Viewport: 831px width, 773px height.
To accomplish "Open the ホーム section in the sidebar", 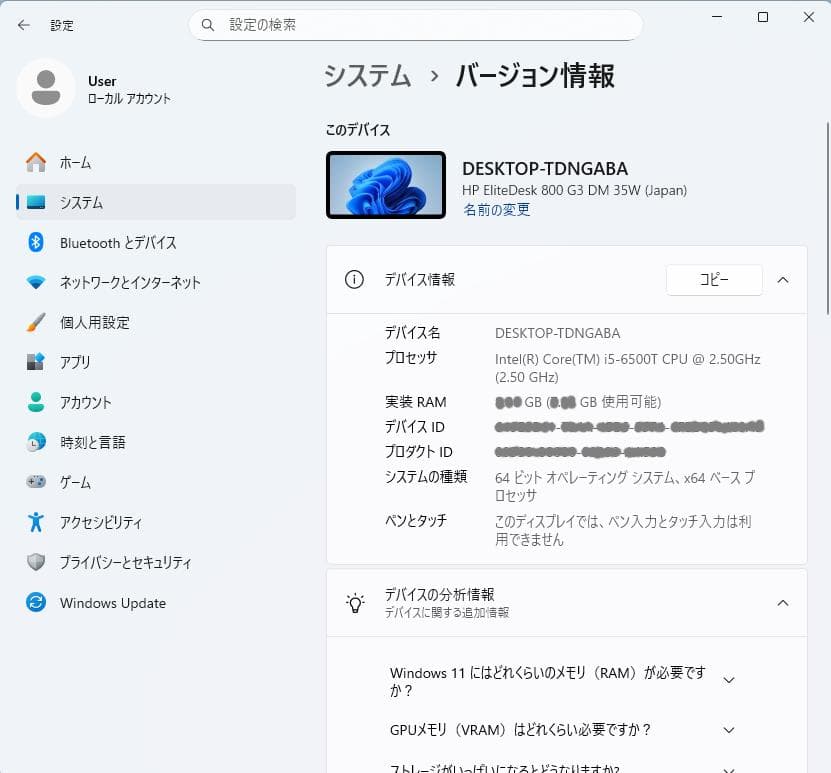I will pos(80,162).
